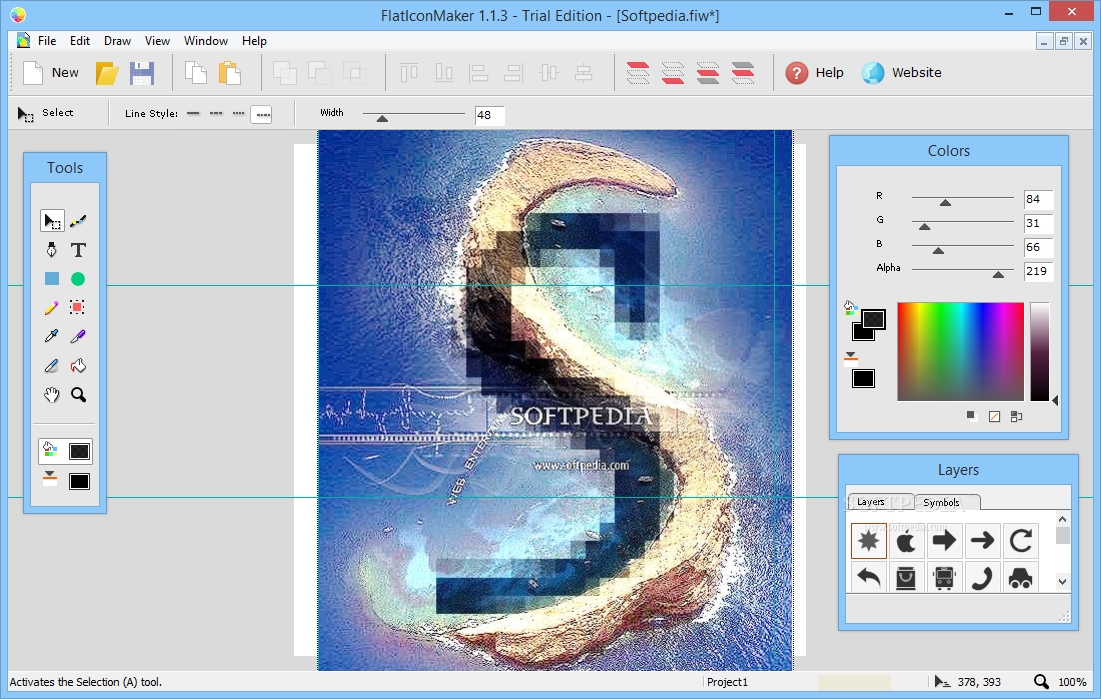Activate the red marquee selection tool
The width and height of the screenshot is (1101, 699).
coord(77,307)
